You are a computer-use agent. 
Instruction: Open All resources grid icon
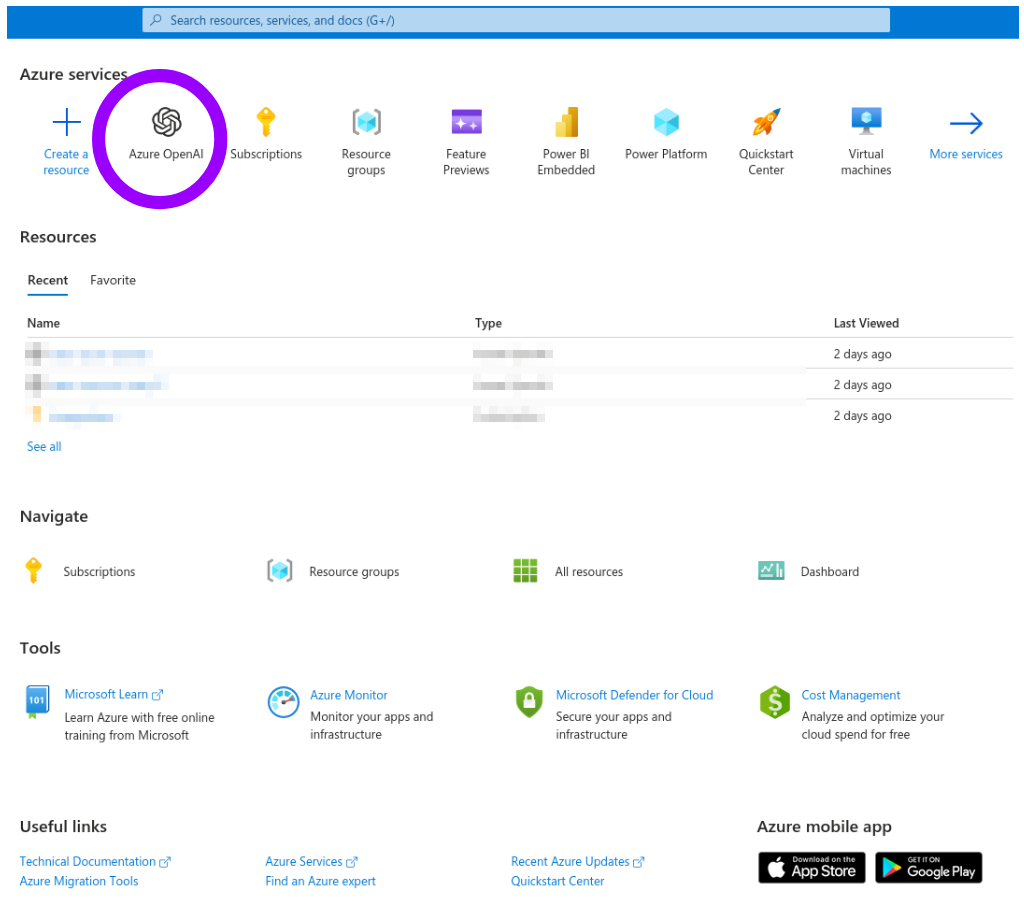point(525,570)
